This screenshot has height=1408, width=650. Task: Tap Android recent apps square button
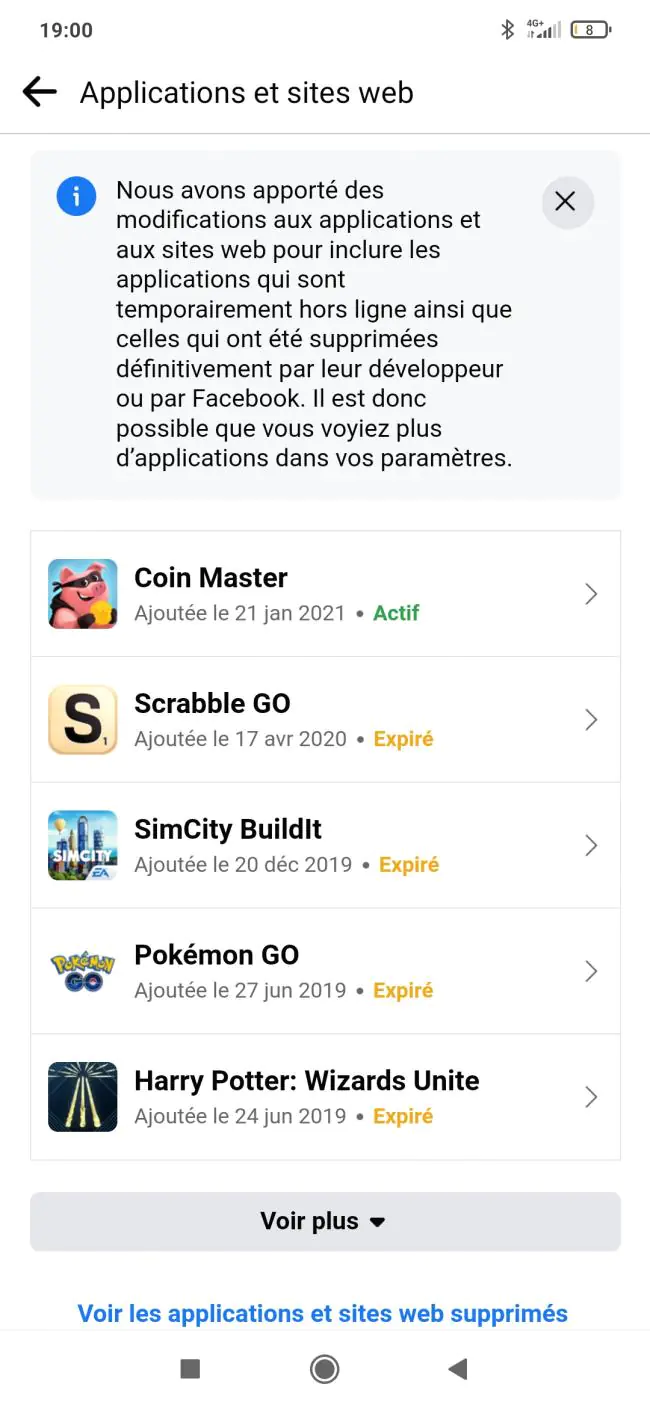click(190, 1369)
